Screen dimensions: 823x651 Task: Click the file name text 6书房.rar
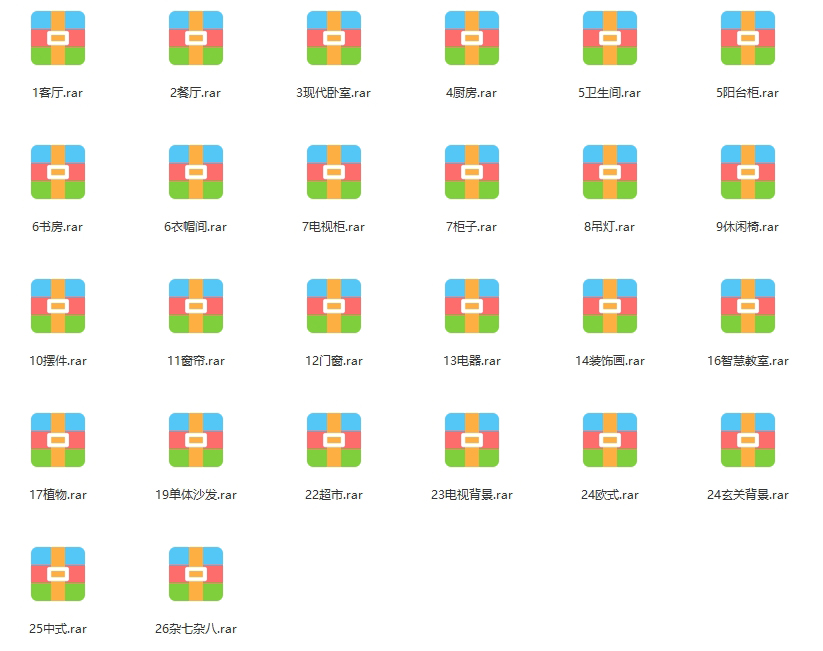(58, 227)
